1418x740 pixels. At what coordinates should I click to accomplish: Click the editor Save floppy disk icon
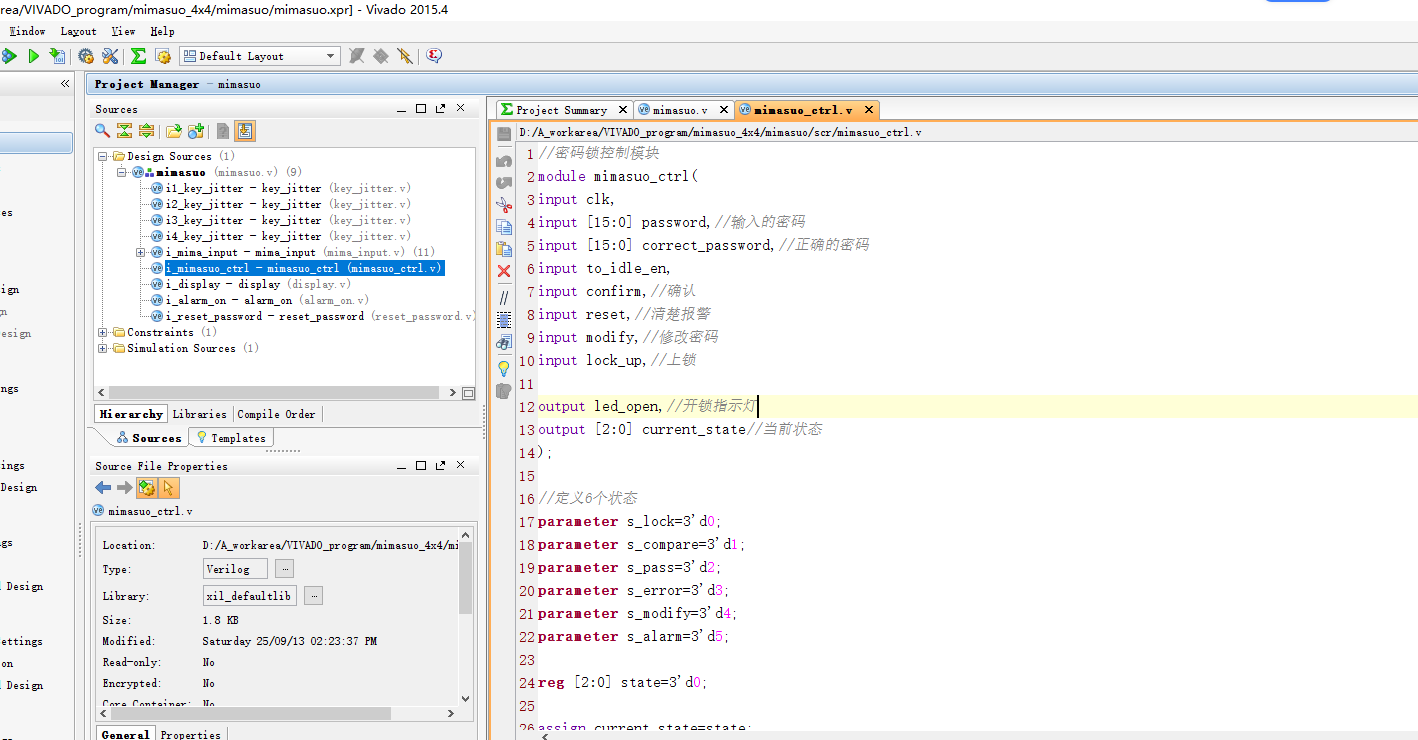(504, 134)
